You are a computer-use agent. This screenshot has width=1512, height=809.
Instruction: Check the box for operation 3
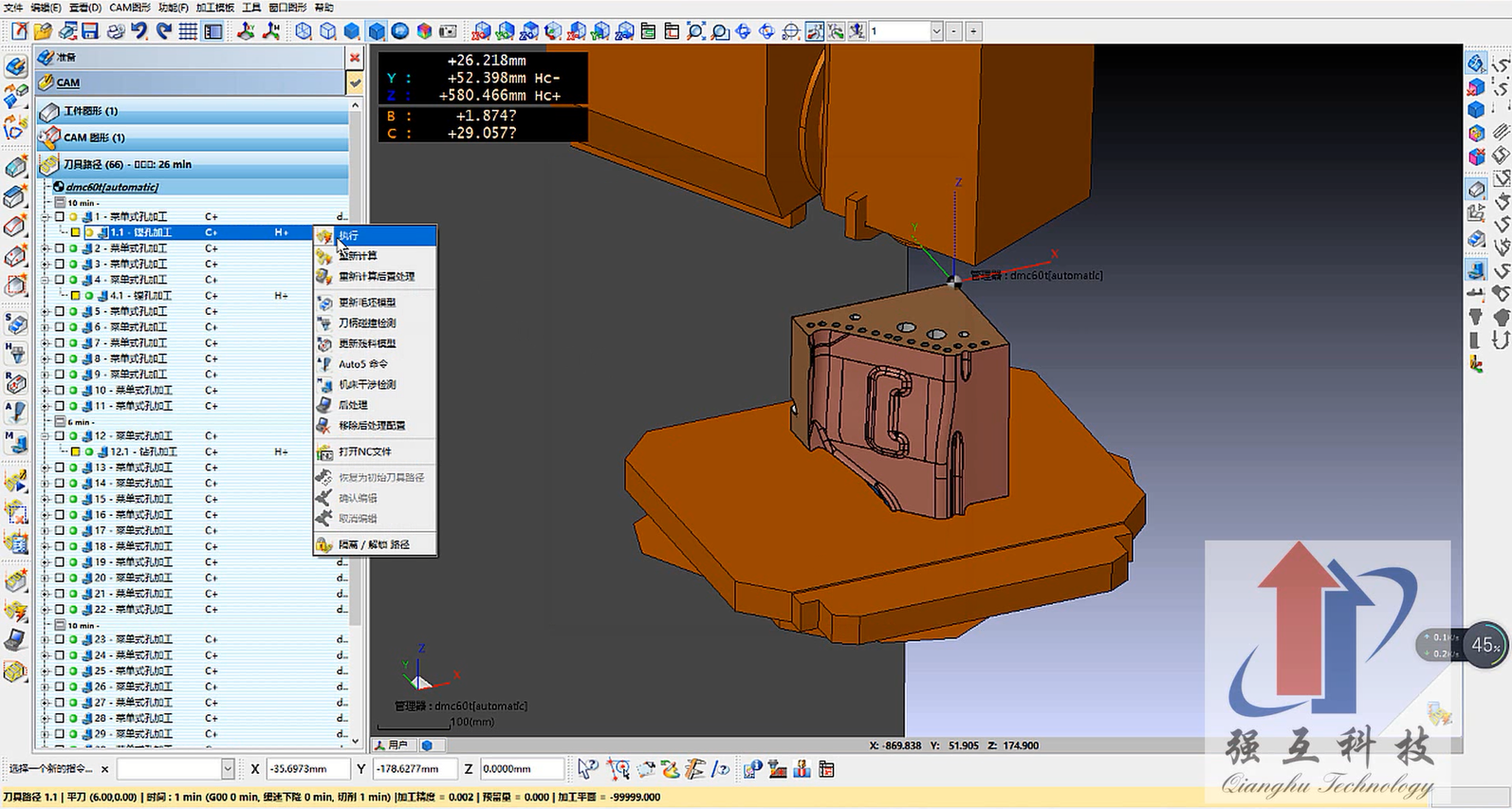[x=59, y=264]
